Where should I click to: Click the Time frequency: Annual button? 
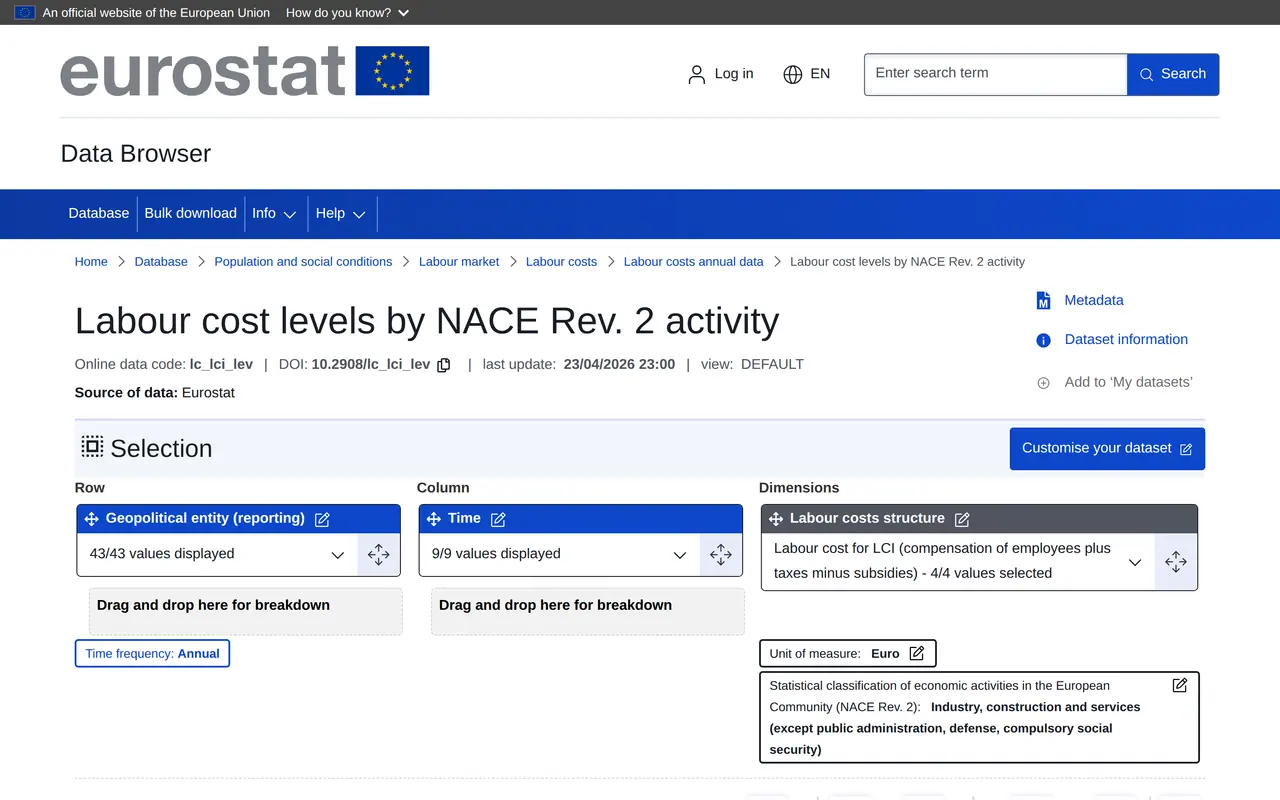pos(152,654)
